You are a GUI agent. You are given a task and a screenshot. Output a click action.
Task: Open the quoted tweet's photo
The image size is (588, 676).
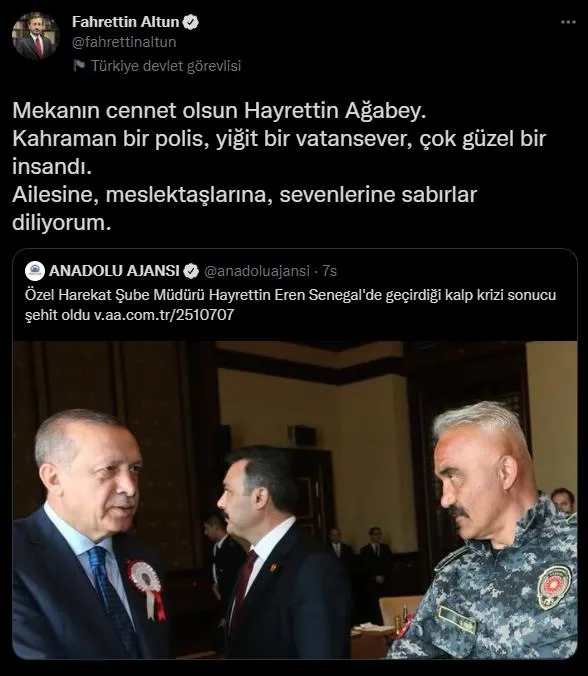tap(295, 500)
